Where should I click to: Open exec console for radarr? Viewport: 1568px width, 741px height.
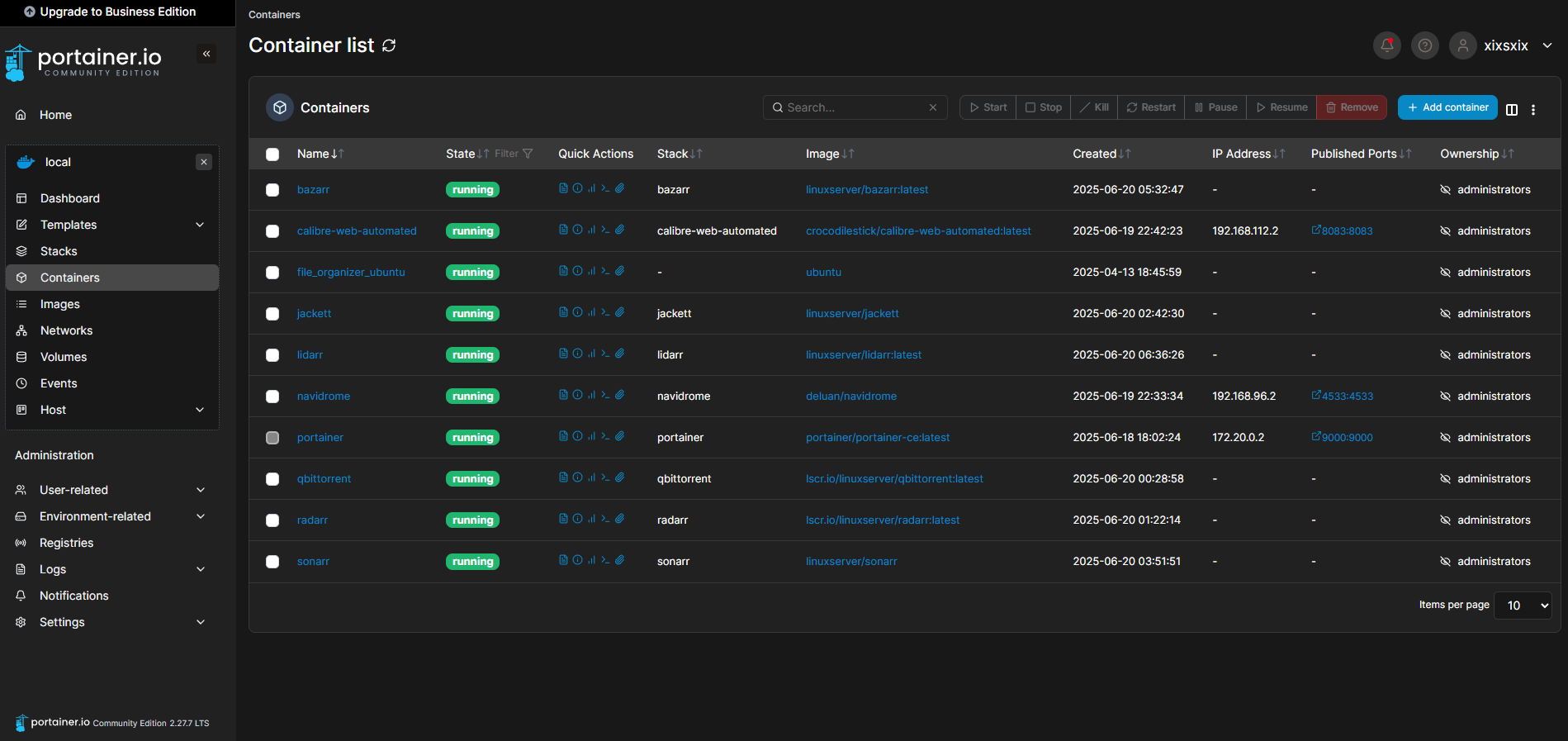tap(605, 519)
